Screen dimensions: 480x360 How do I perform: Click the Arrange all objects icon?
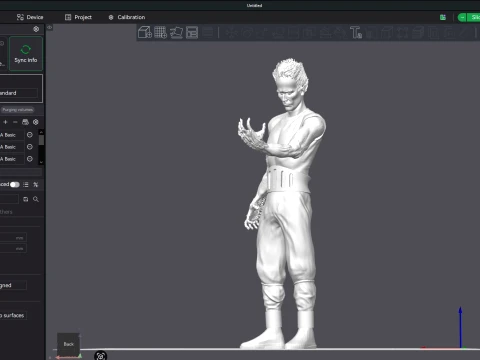coord(192,33)
